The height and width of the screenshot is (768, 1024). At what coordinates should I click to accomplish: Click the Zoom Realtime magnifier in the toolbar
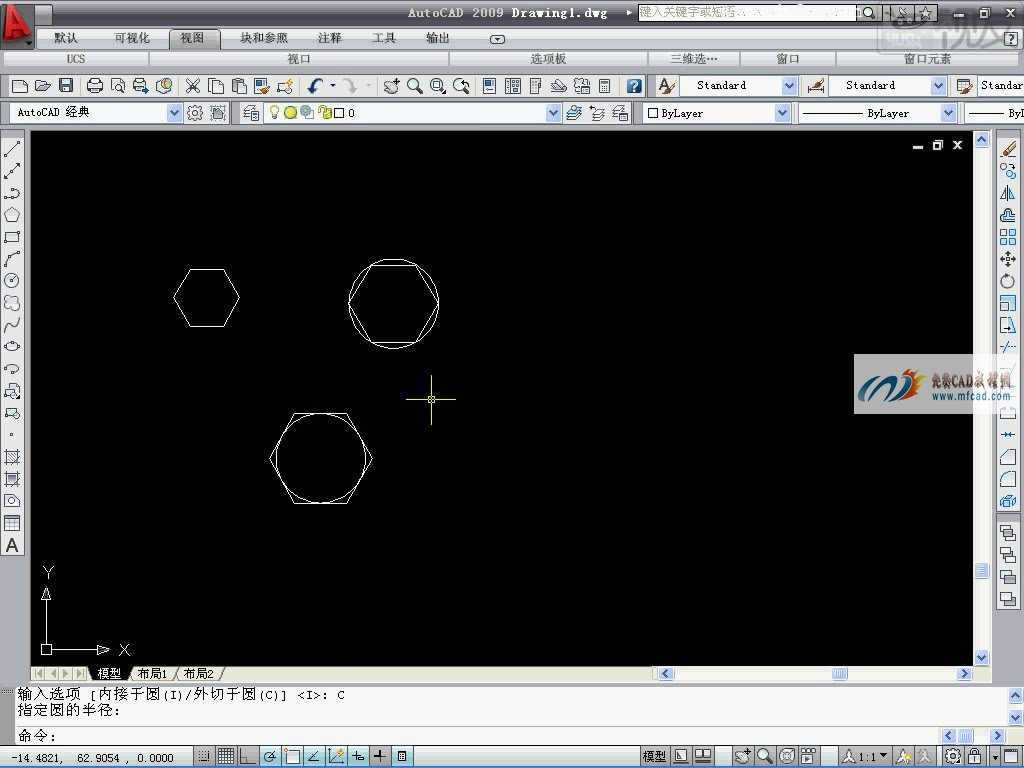414,86
